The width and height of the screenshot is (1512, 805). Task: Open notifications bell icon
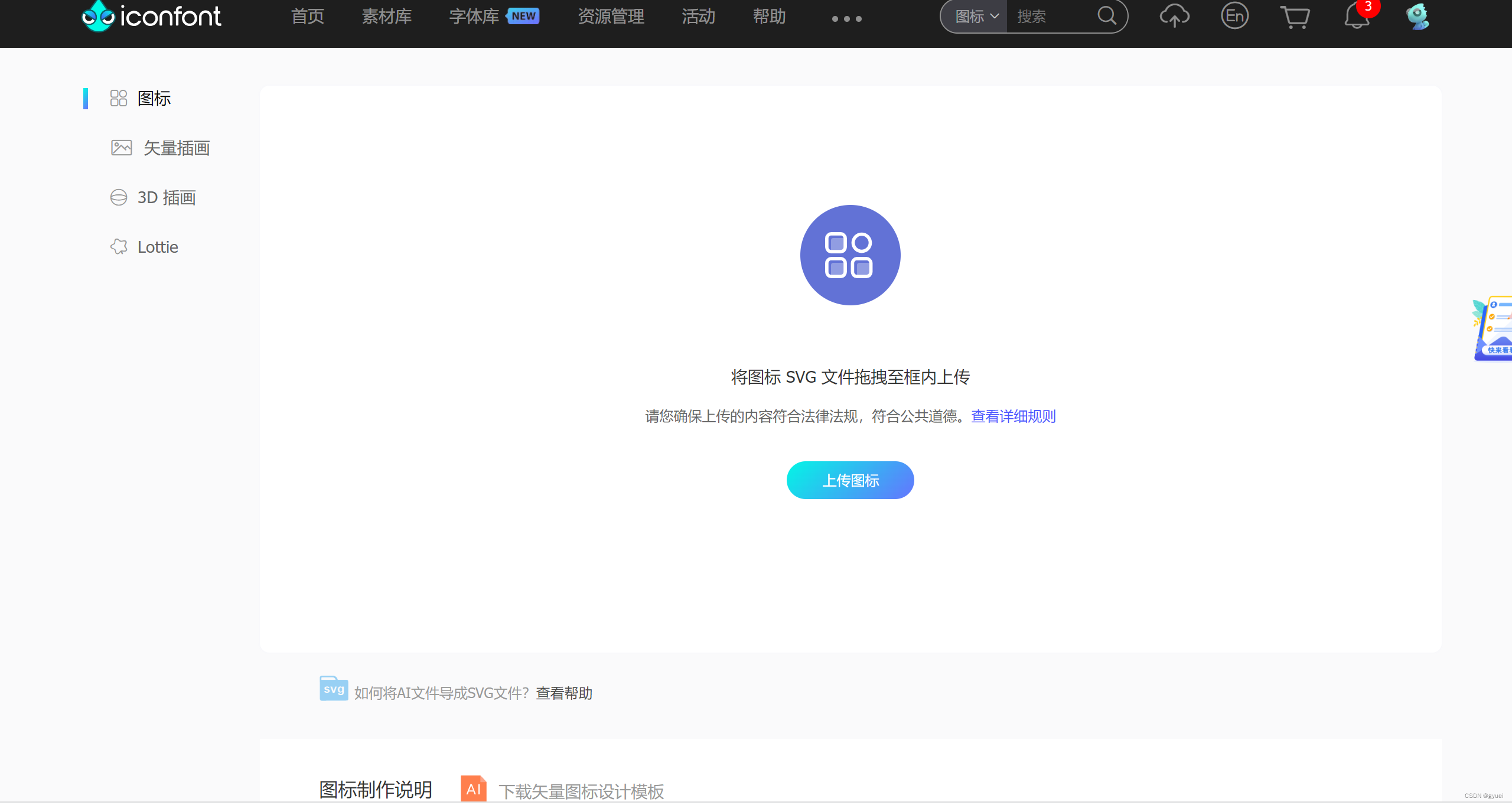click(x=1356, y=17)
